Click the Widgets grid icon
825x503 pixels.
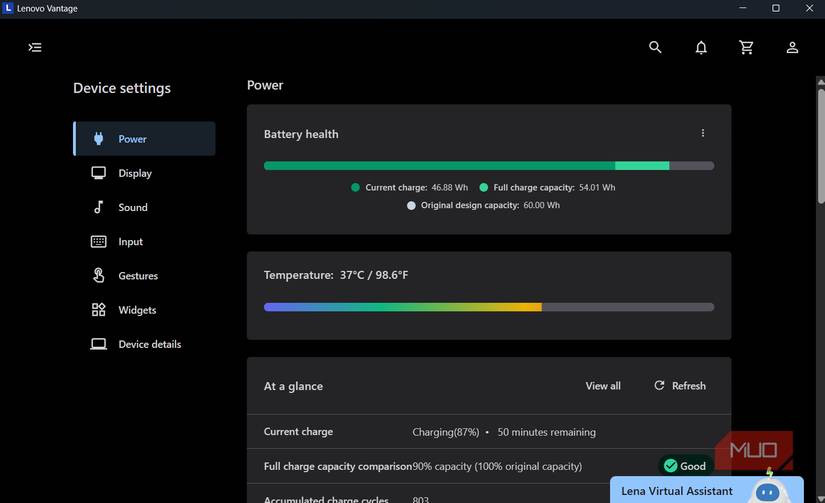tap(98, 310)
